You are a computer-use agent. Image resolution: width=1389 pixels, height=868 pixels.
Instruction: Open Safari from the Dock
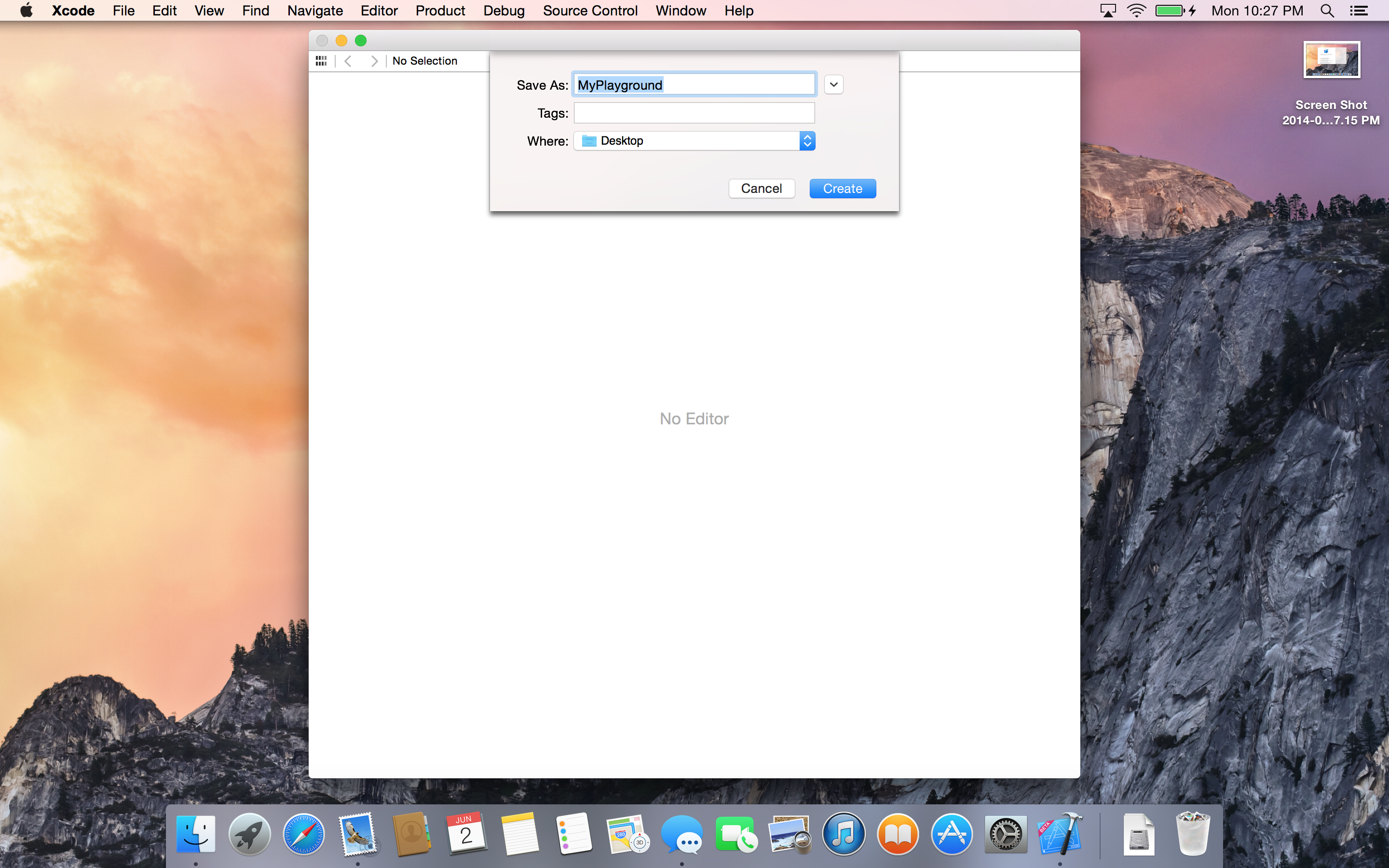(303, 834)
